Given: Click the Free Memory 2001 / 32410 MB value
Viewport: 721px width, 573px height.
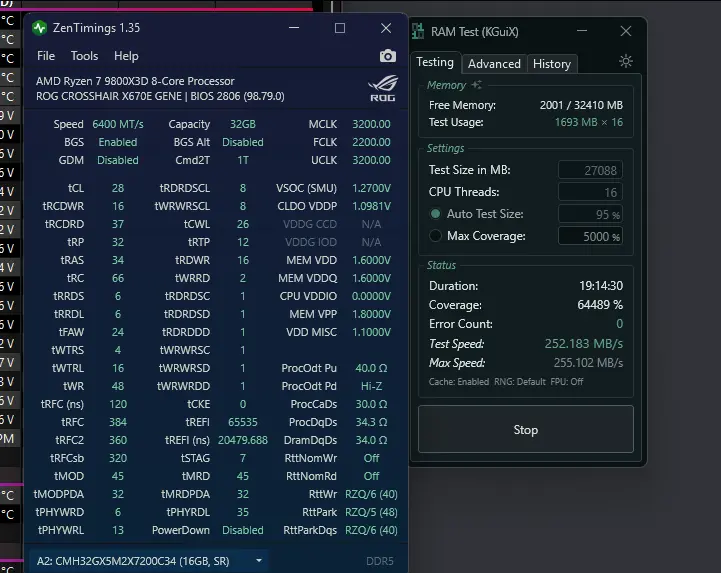Looking at the screenshot, I should pos(581,105).
